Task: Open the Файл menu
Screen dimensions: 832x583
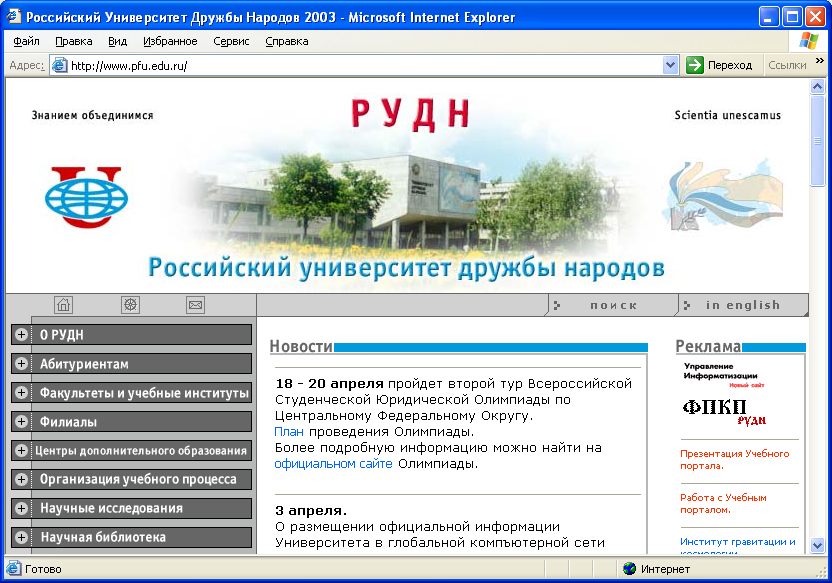Action: pyautogui.click(x=26, y=41)
